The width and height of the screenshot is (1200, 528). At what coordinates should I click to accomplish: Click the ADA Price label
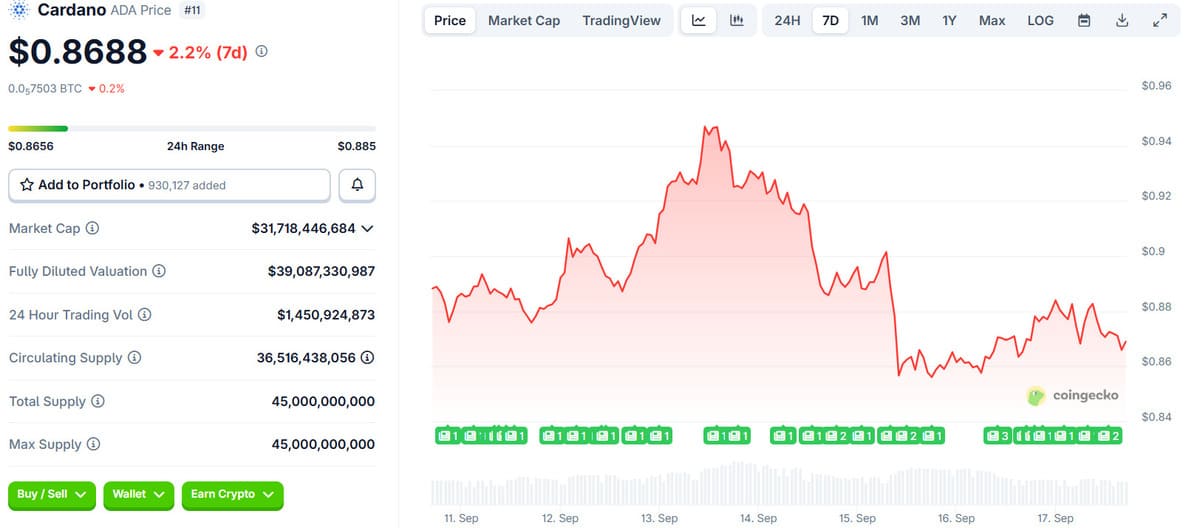pos(141,10)
